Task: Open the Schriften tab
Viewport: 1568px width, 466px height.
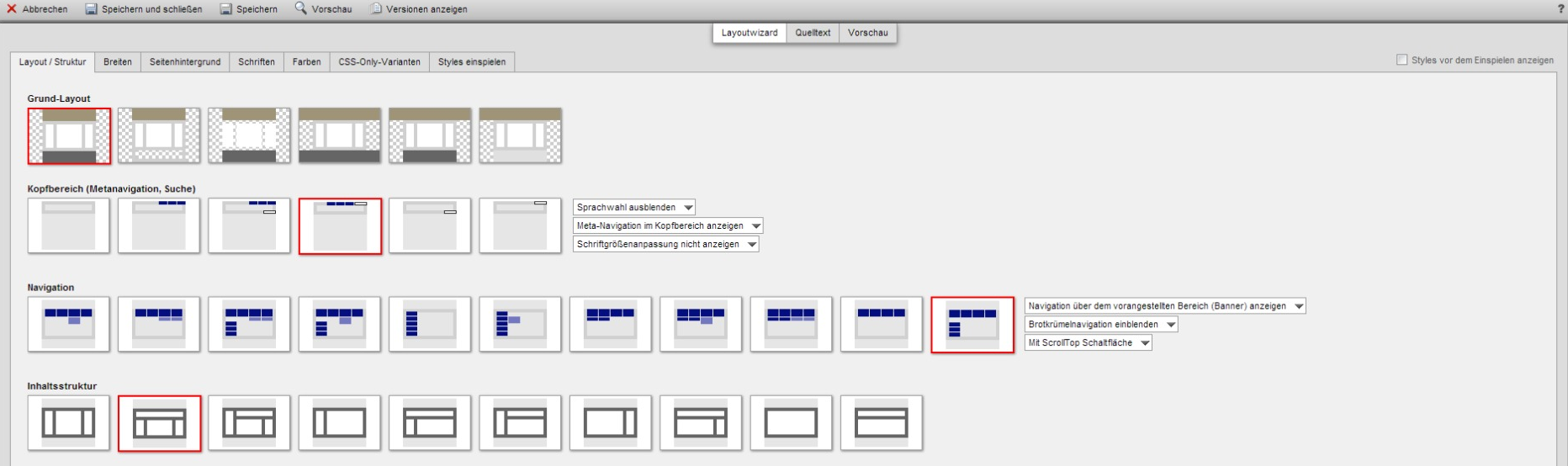Action: coord(257,62)
